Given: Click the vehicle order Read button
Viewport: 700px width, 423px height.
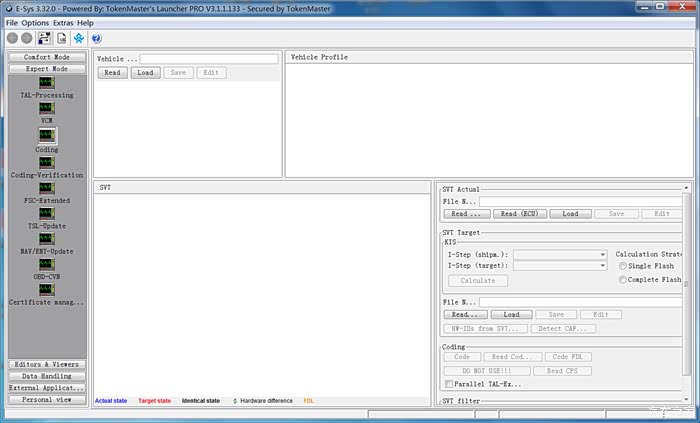Looking at the screenshot, I should [x=112, y=73].
